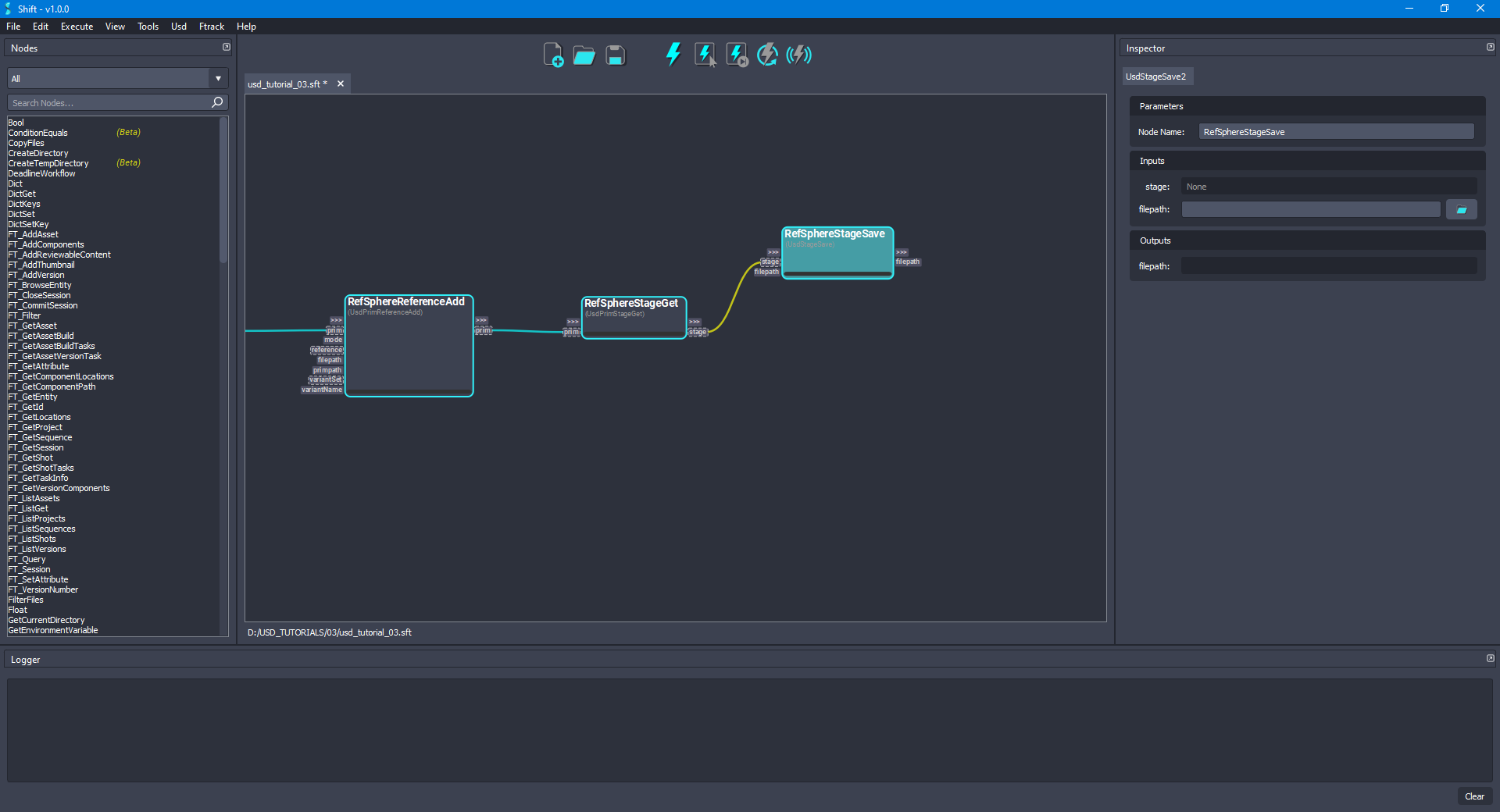
Task: Execute the full graph with the lightning icon
Action: pos(673,54)
